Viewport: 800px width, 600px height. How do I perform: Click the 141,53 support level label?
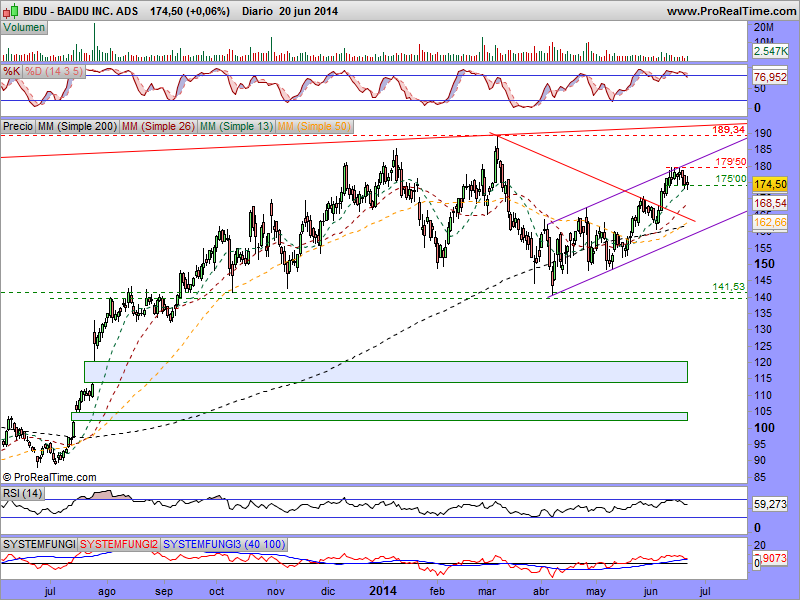pos(729,287)
